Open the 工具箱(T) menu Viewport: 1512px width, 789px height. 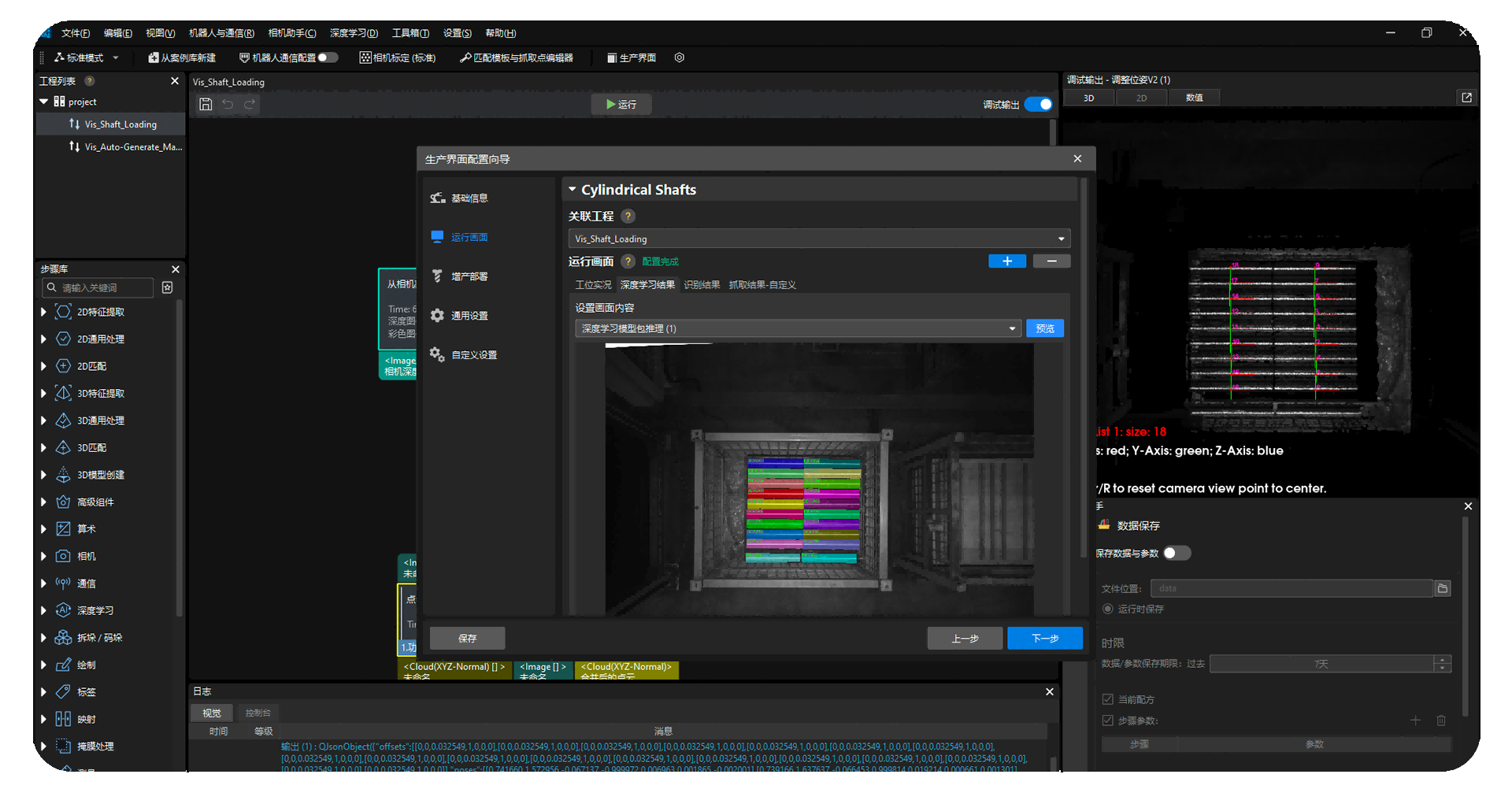point(410,33)
